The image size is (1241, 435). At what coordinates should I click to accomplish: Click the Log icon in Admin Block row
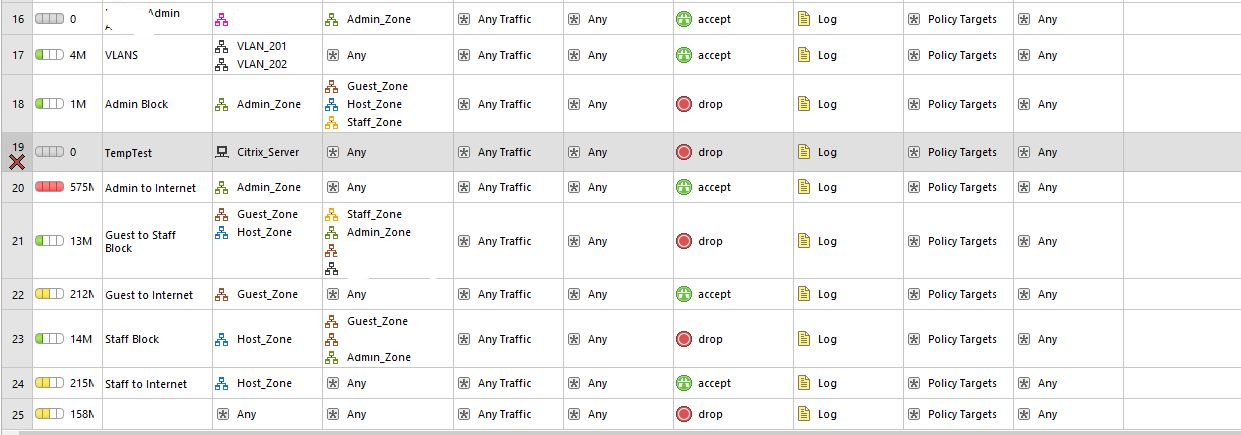coord(805,104)
